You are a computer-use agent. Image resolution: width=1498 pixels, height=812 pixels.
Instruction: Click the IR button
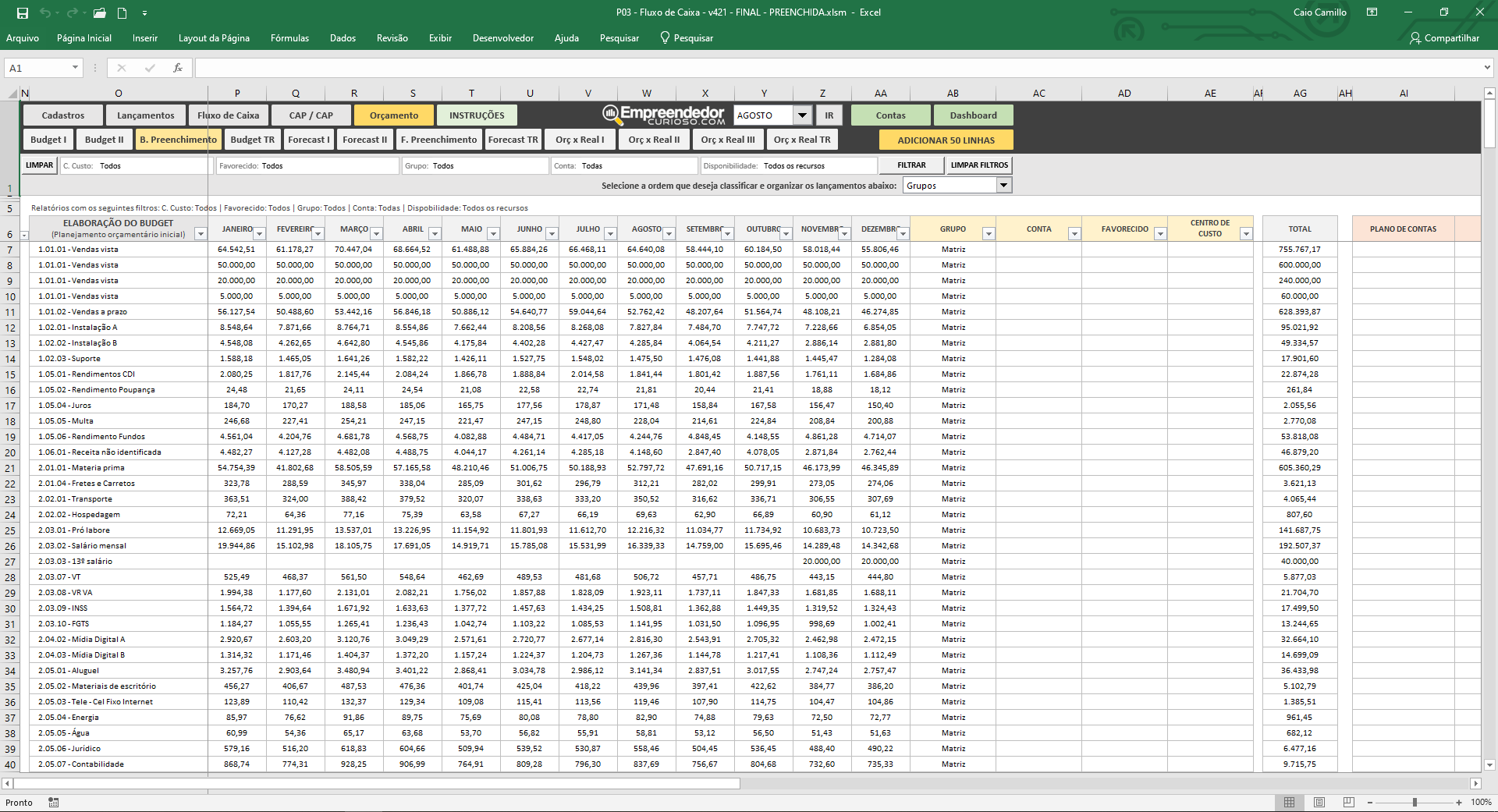(x=829, y=115)
